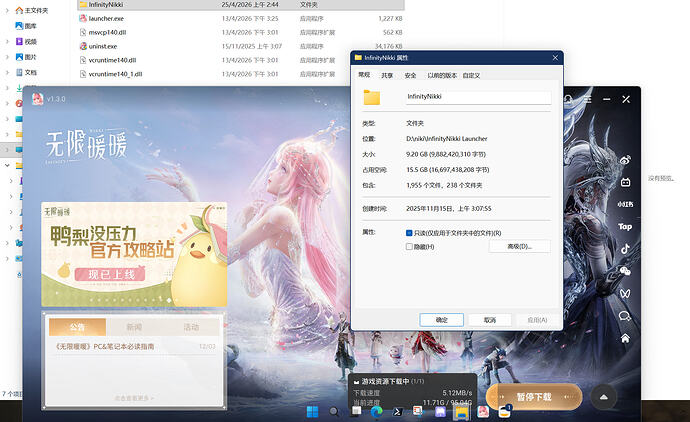
Task: Open the 以前的版本 tab
Action: tap(442, 75)
